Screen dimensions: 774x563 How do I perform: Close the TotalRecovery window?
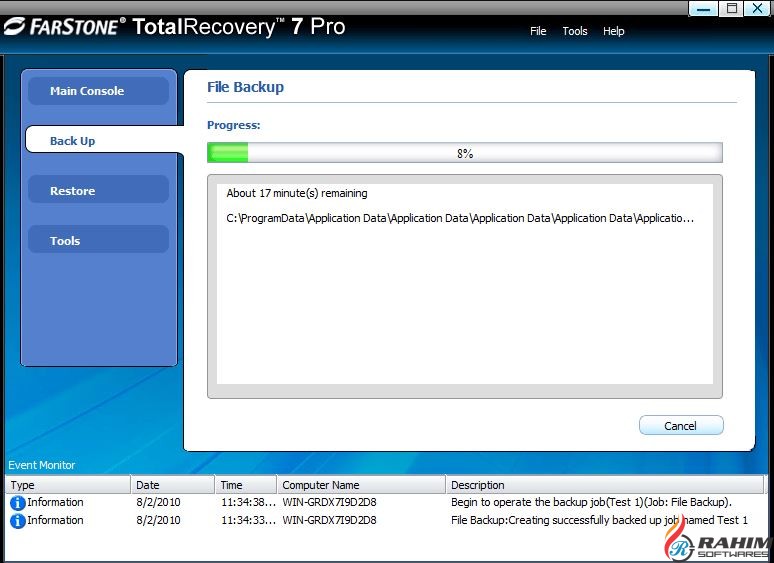(x=758, y=8)
